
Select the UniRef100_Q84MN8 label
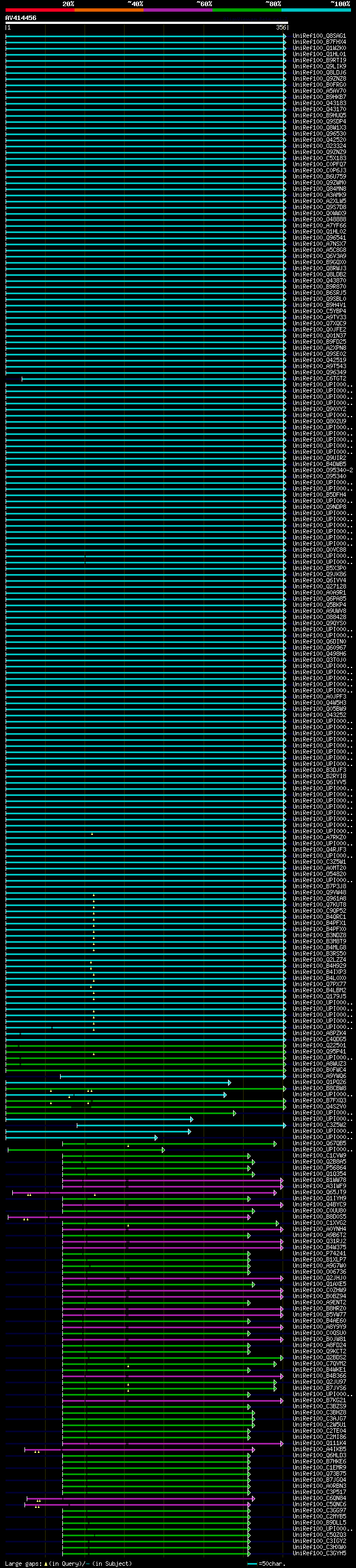(319, 189)
